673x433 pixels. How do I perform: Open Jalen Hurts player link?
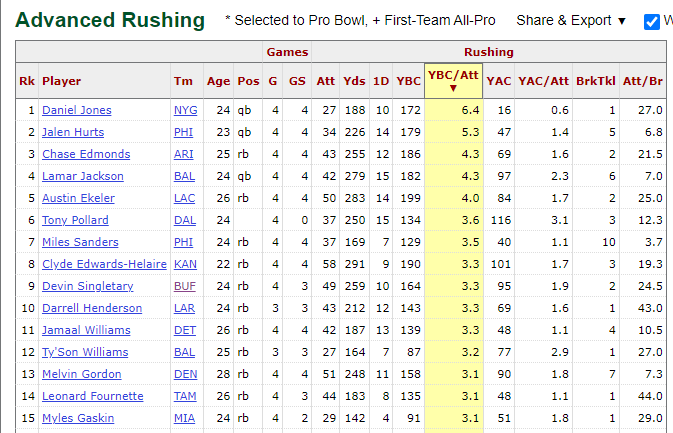point(72,132)
